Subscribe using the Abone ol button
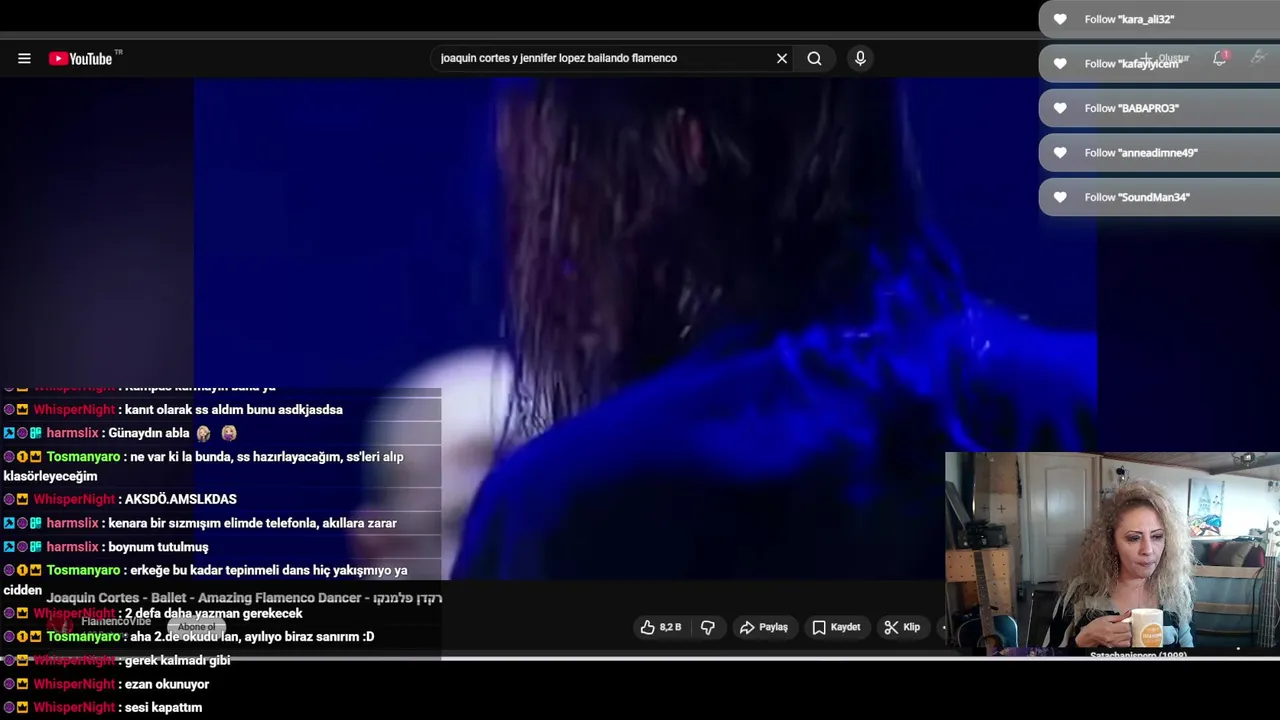 tap(197, 627)
